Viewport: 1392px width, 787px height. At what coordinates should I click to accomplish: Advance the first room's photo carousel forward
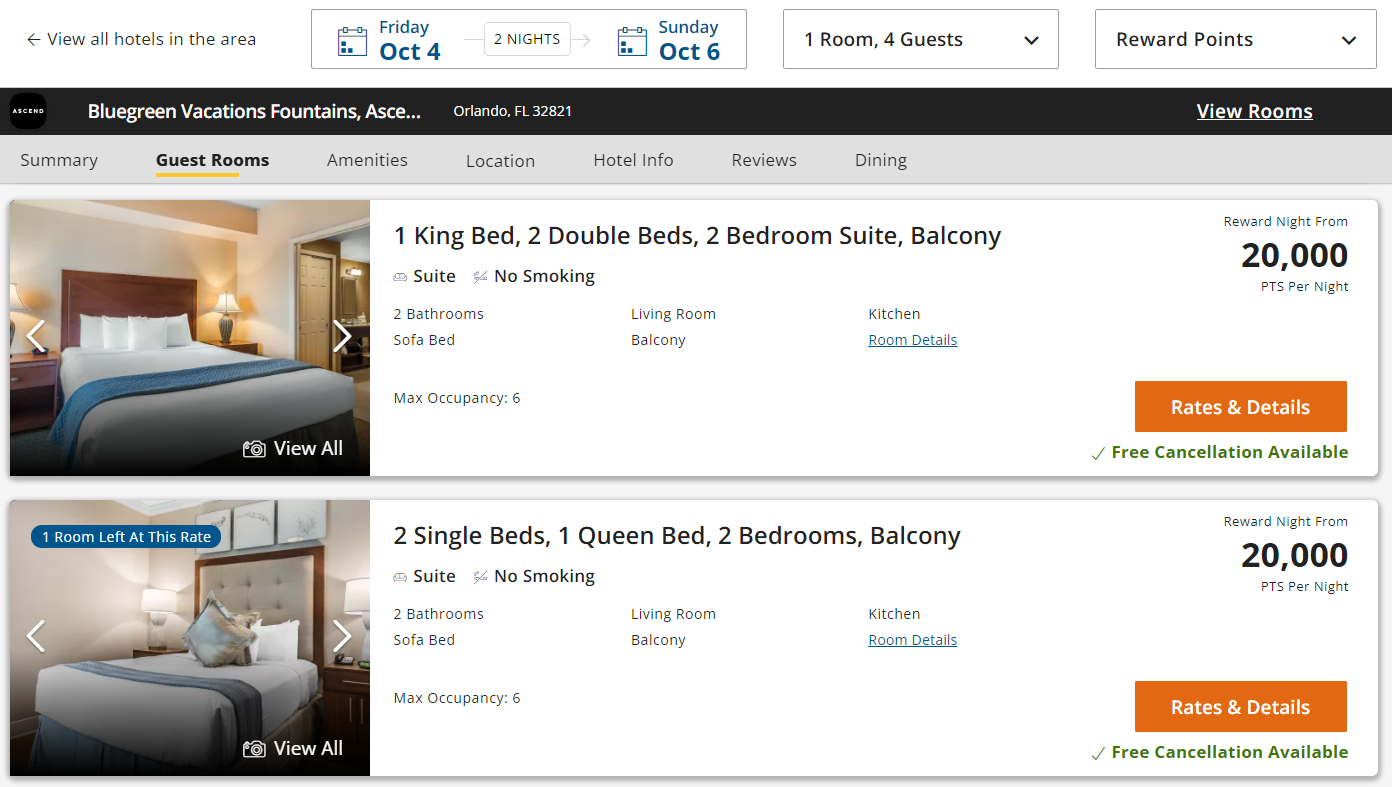[x=342, y=336]
